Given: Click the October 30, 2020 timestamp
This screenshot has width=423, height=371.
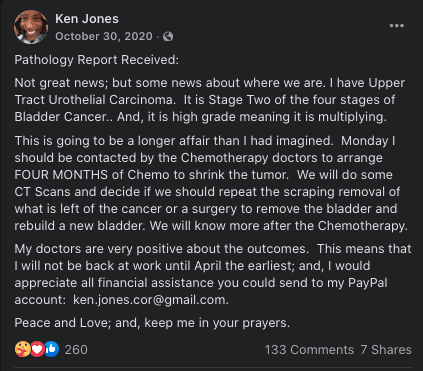Looking at the screenshot, I should 104,36.
